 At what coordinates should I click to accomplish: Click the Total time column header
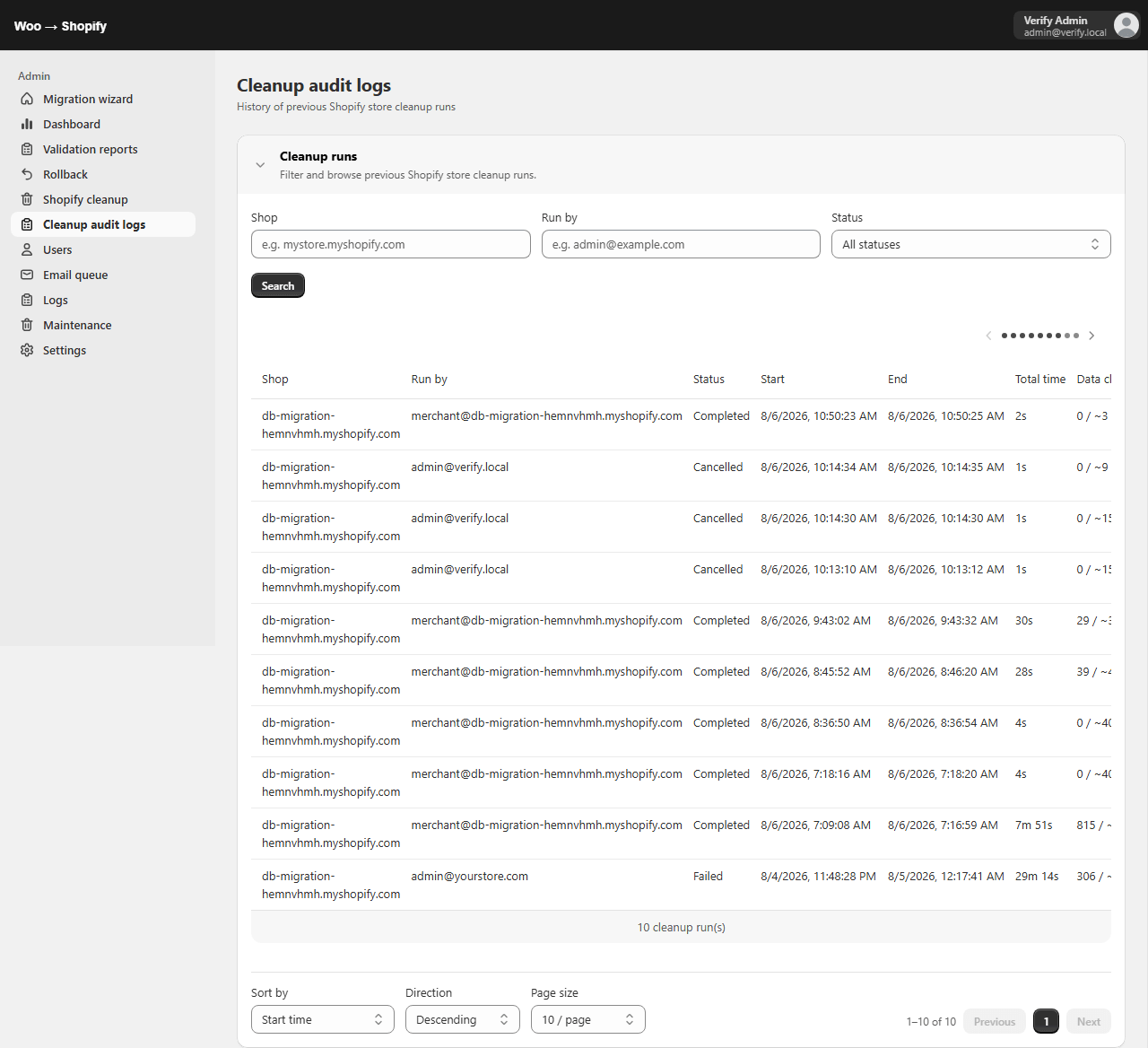[1040, 380]
